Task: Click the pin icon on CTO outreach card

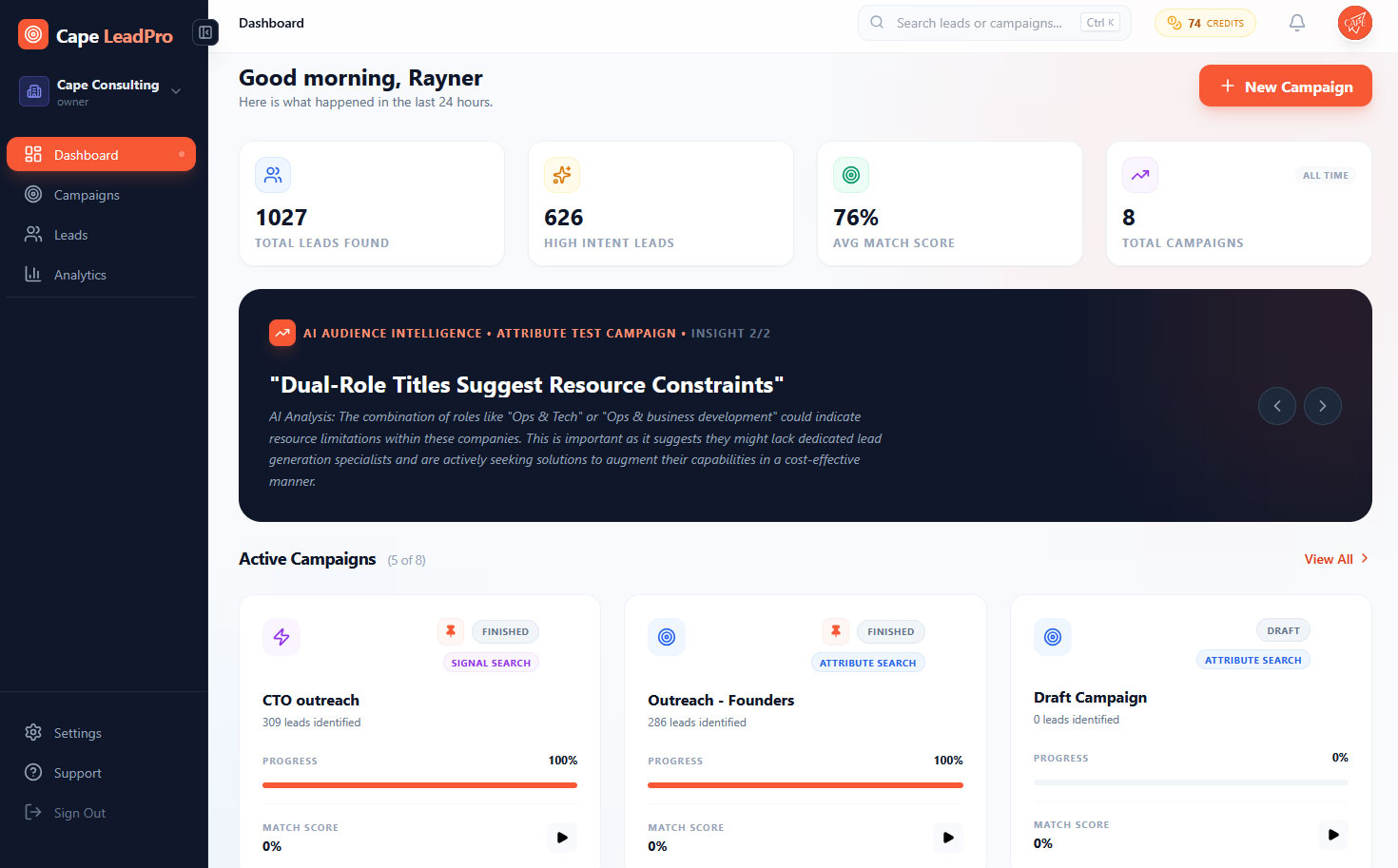Action: [x=451, y=631]
